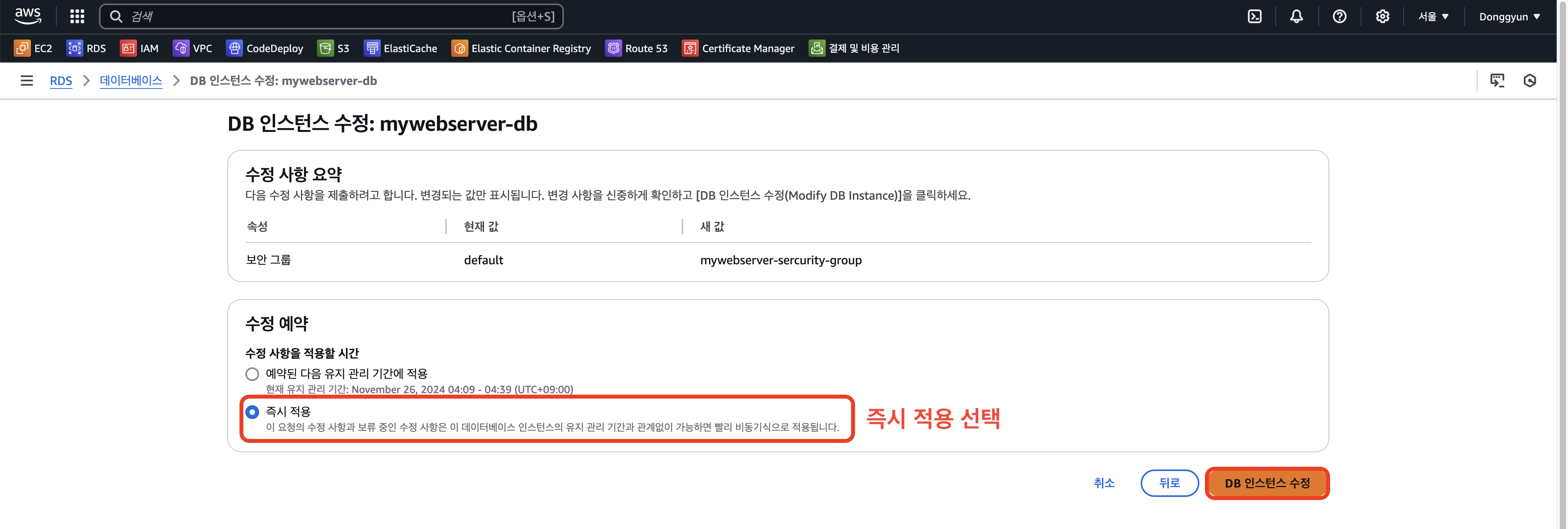Click the 수정 예약 heading
Screen dimensions: 1568x529
tap(277, 324)
